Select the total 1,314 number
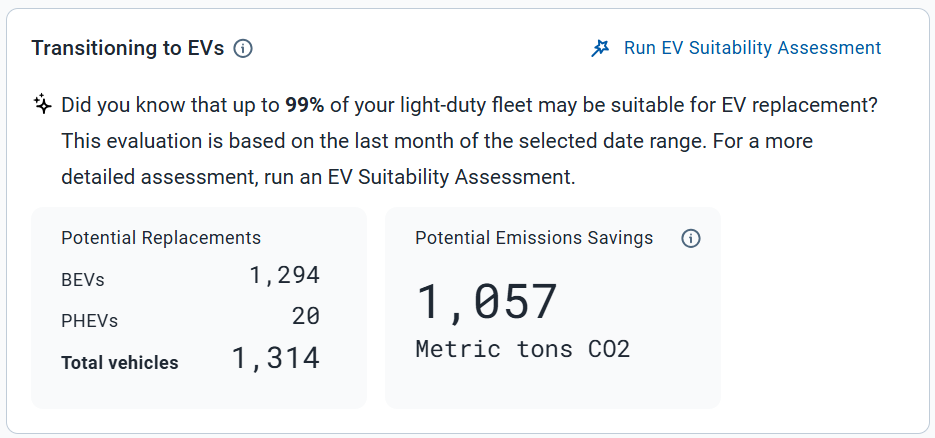 pyautogui.click(x=275, y=359)
